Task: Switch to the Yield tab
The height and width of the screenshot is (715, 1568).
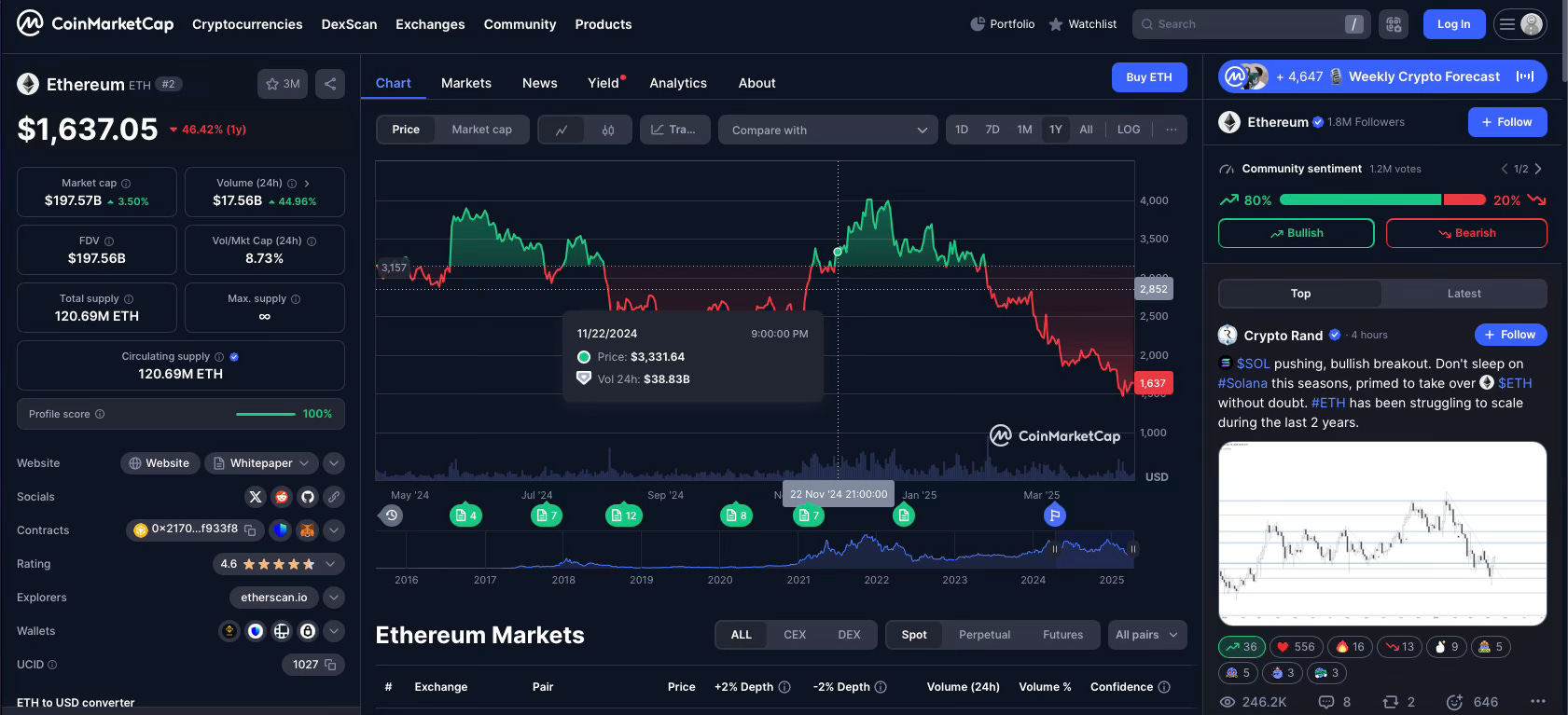Action: pyautogui.click(x=604, y=83)
